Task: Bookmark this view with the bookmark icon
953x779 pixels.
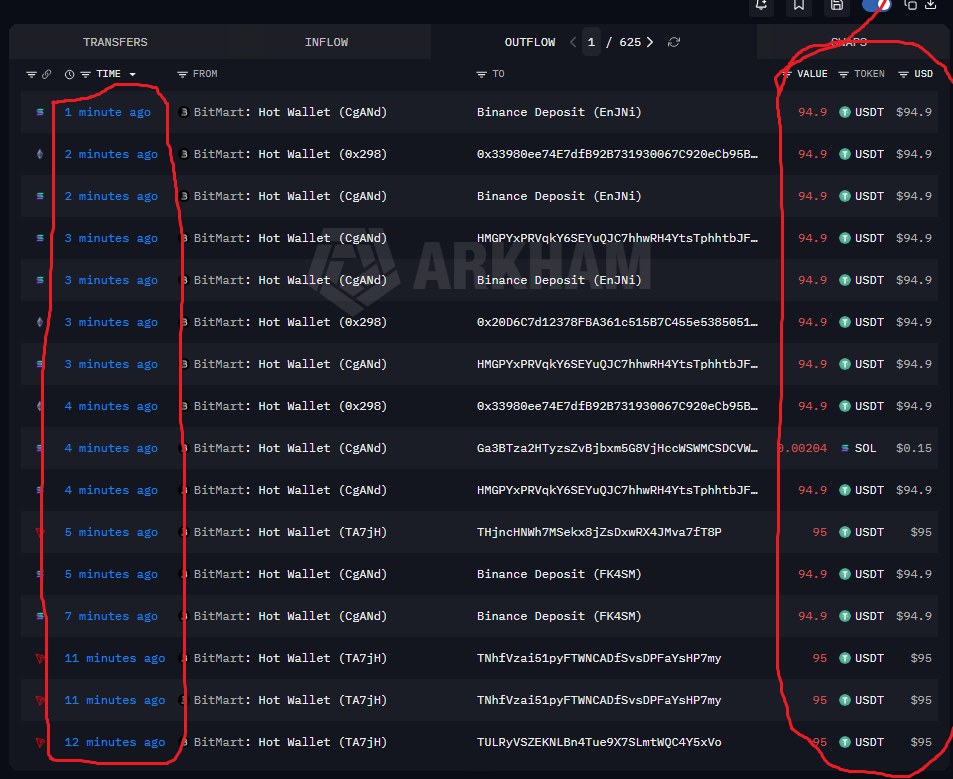Action: tap(799, 5)
